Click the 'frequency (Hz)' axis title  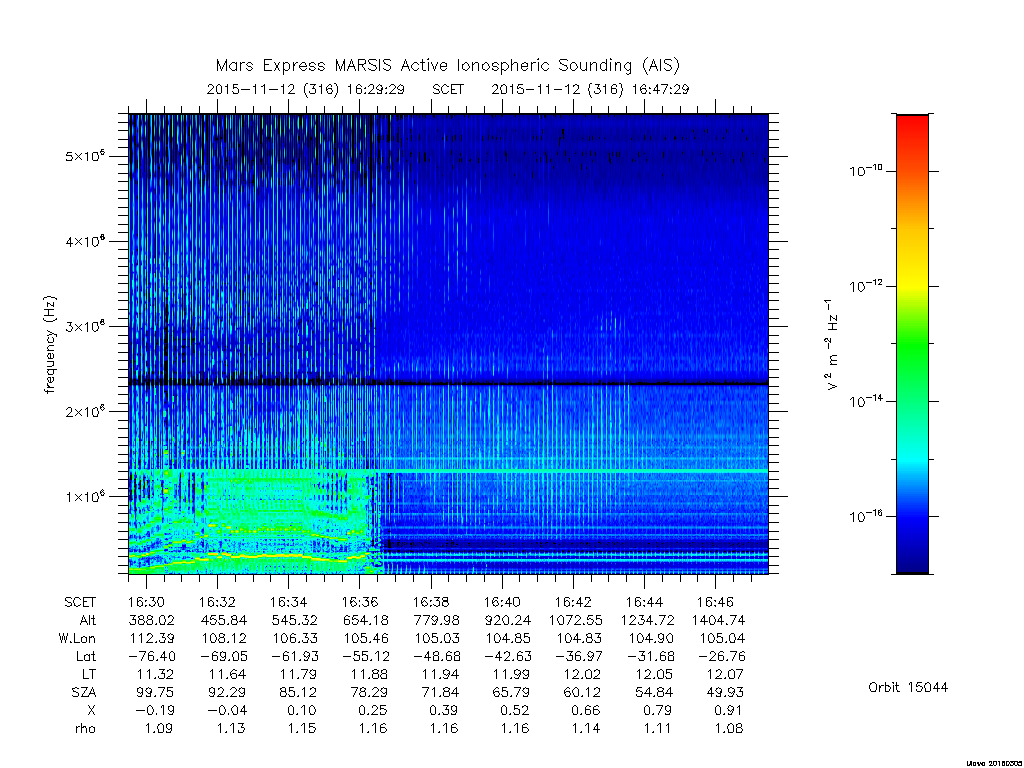pos(50,344)
